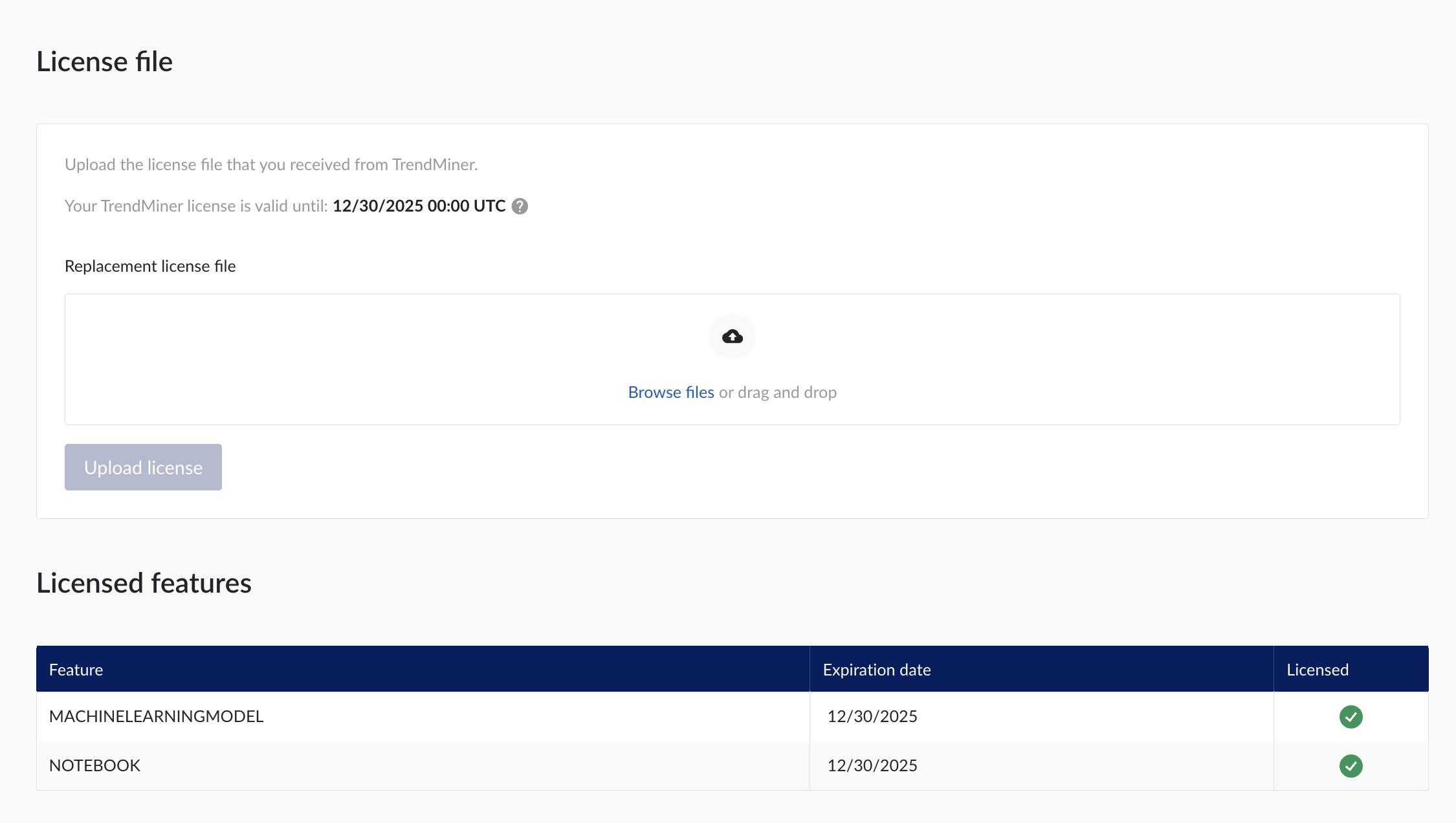The width and height of the screenshot is (1456, 823).
Task: Click the help question mark icon
Action: (520, 206)
